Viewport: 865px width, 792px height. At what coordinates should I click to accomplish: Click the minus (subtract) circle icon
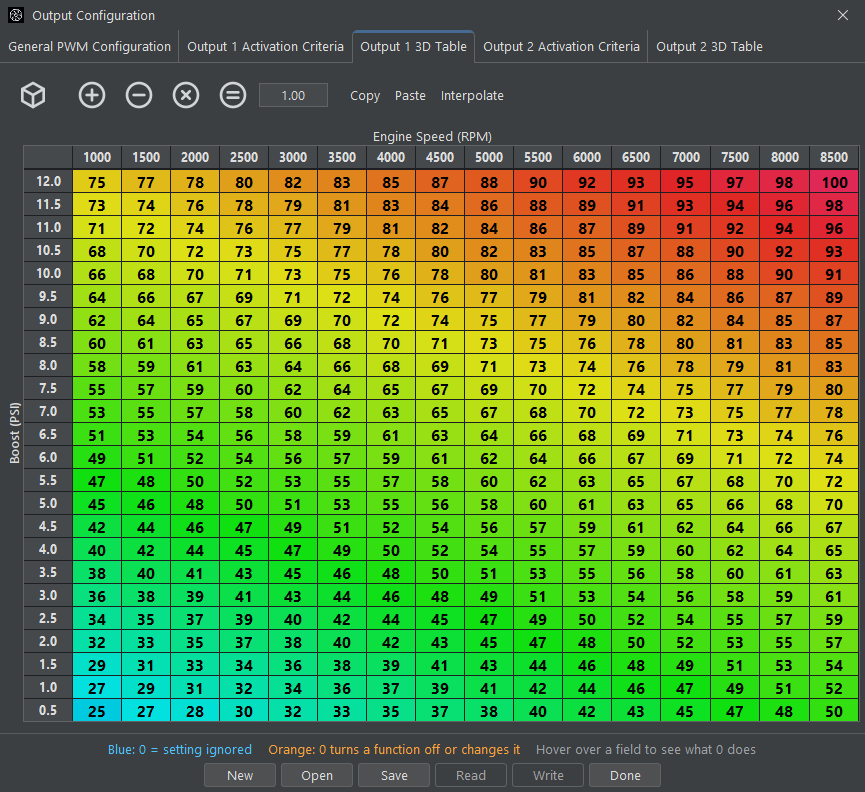pyautogui.click(x=139, y=95)
